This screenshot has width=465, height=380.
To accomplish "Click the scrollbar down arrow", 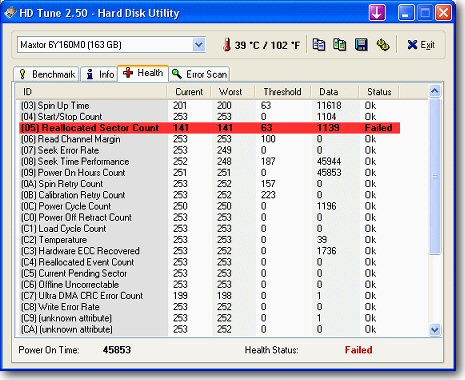I will point(435,330).
